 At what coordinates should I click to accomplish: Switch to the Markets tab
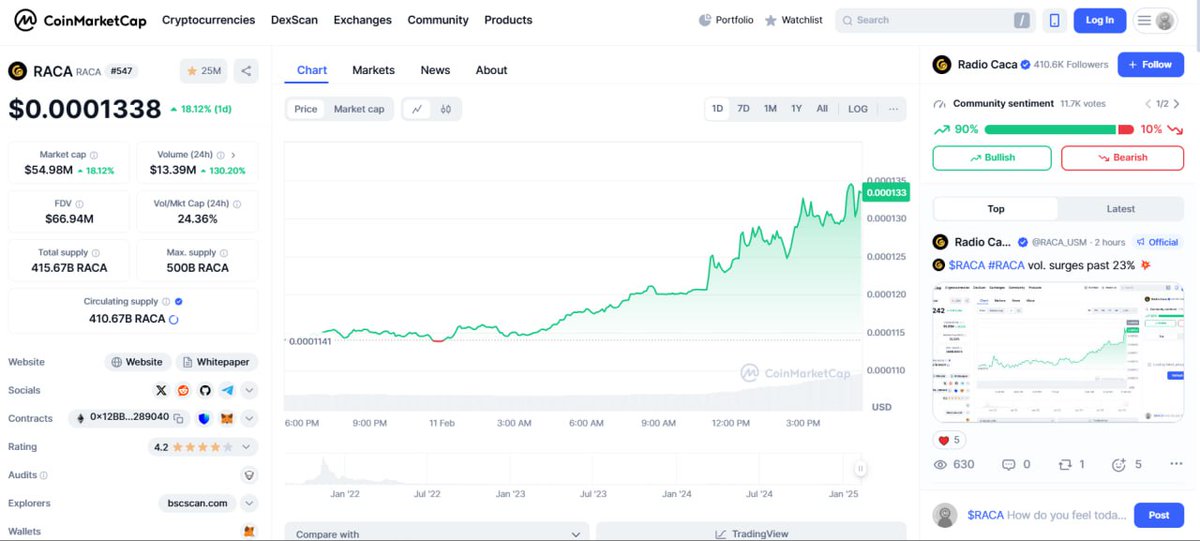(373, 70)
